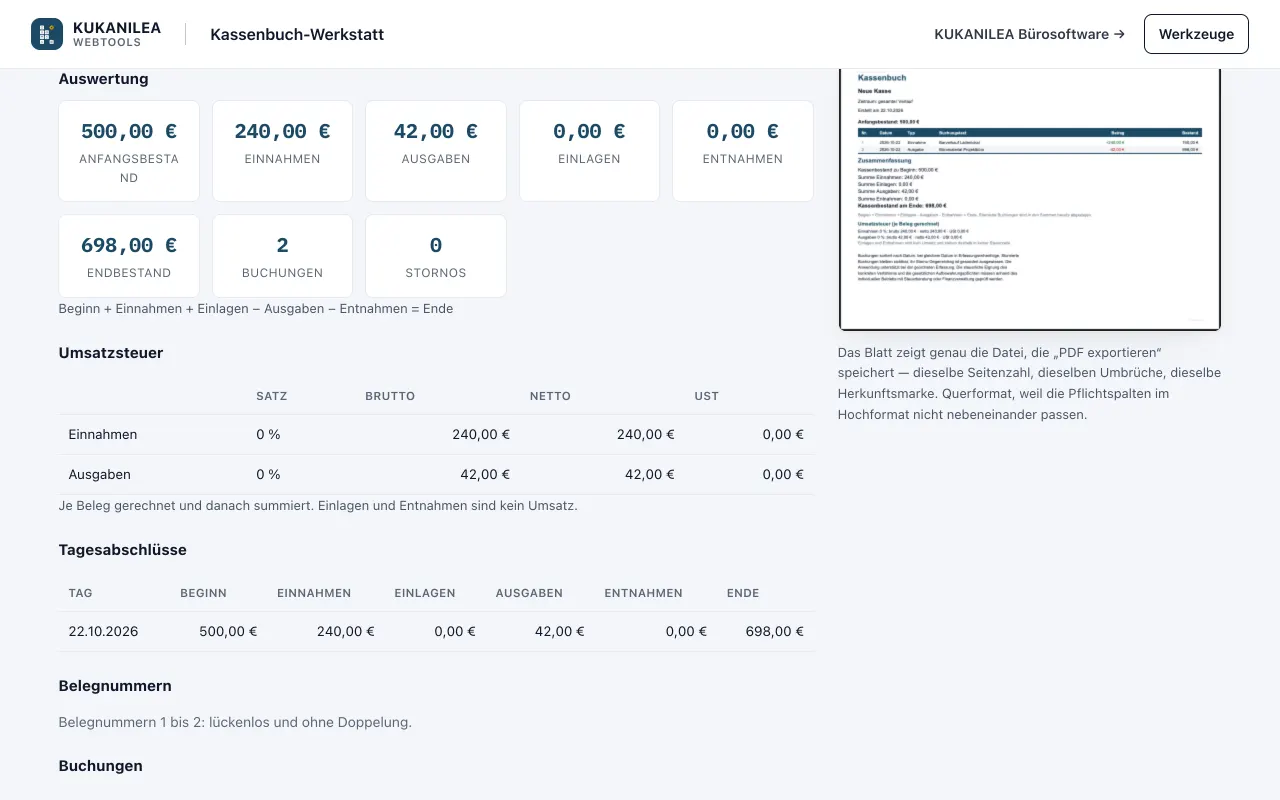The height and width of the screenshot is (800, 1280).
Task: Select the Kassenbuch PDF preview thumbnail
Action: point(1030,199)
